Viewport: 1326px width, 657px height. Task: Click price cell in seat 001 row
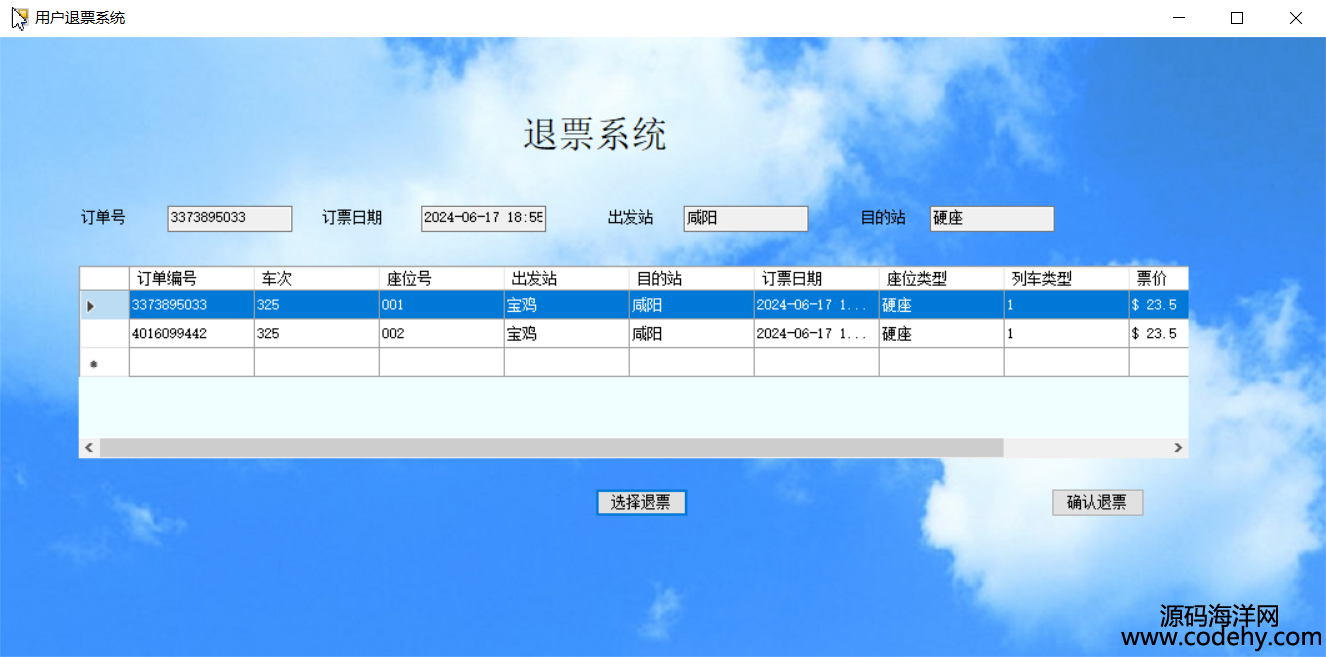1159,305
